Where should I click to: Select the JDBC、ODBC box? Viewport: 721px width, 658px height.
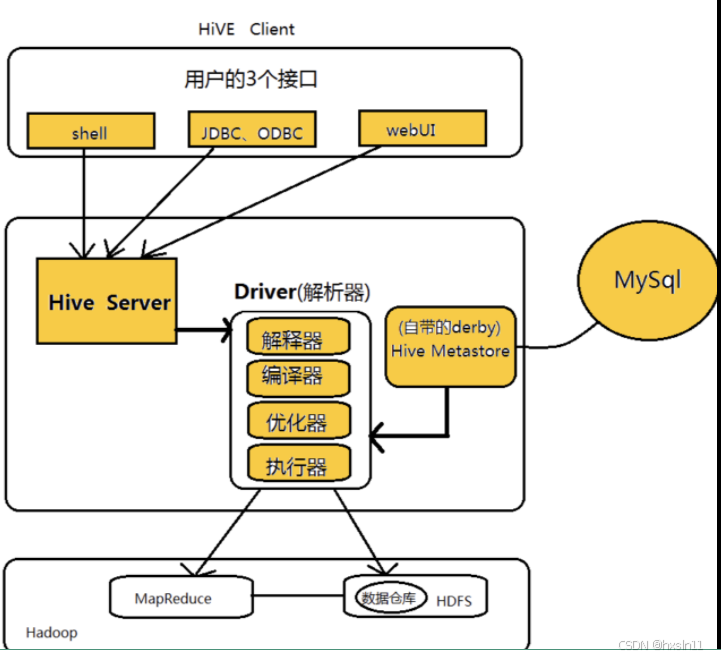(252, 129)
